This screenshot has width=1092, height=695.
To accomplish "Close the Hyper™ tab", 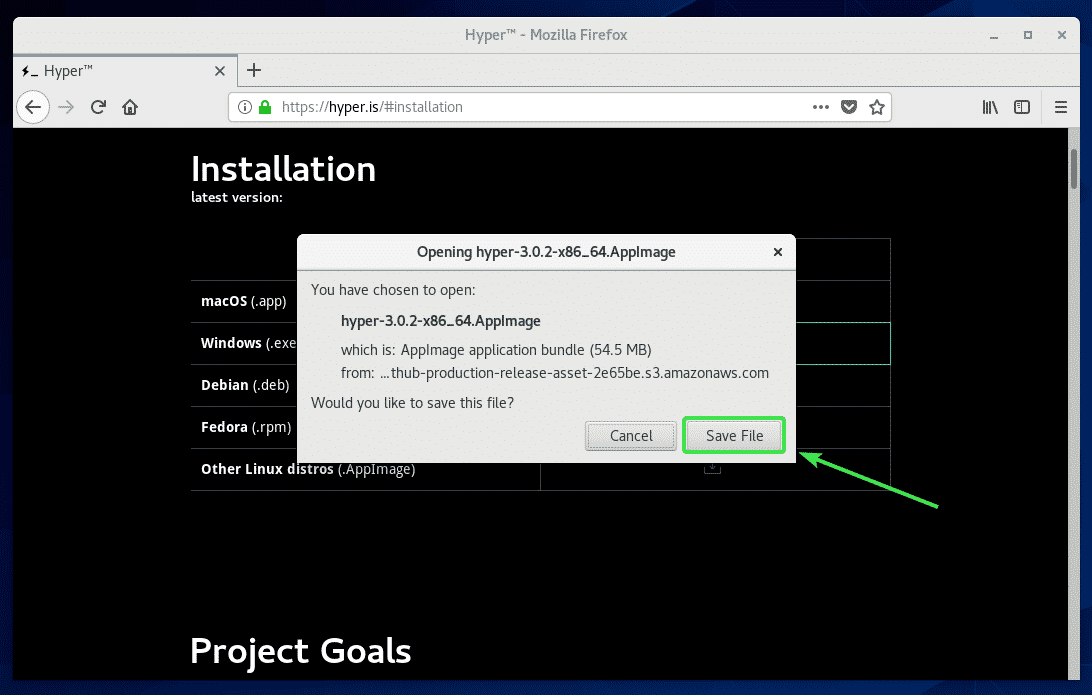I will click(x=220, y=71).
